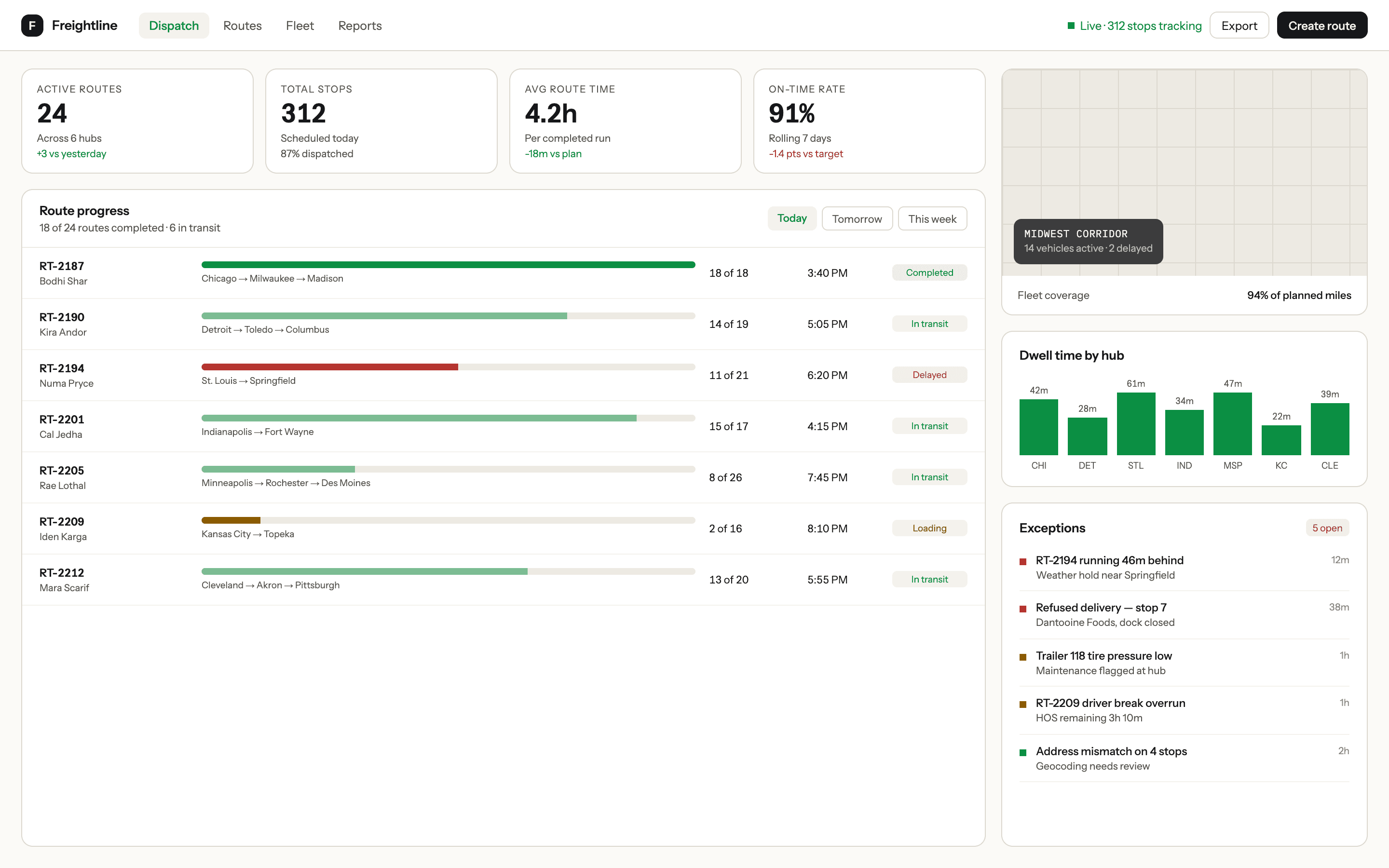Click the Midwest Corridor map overlay label
Screen dimensions: 1389x868
(x=1088, y=241)
